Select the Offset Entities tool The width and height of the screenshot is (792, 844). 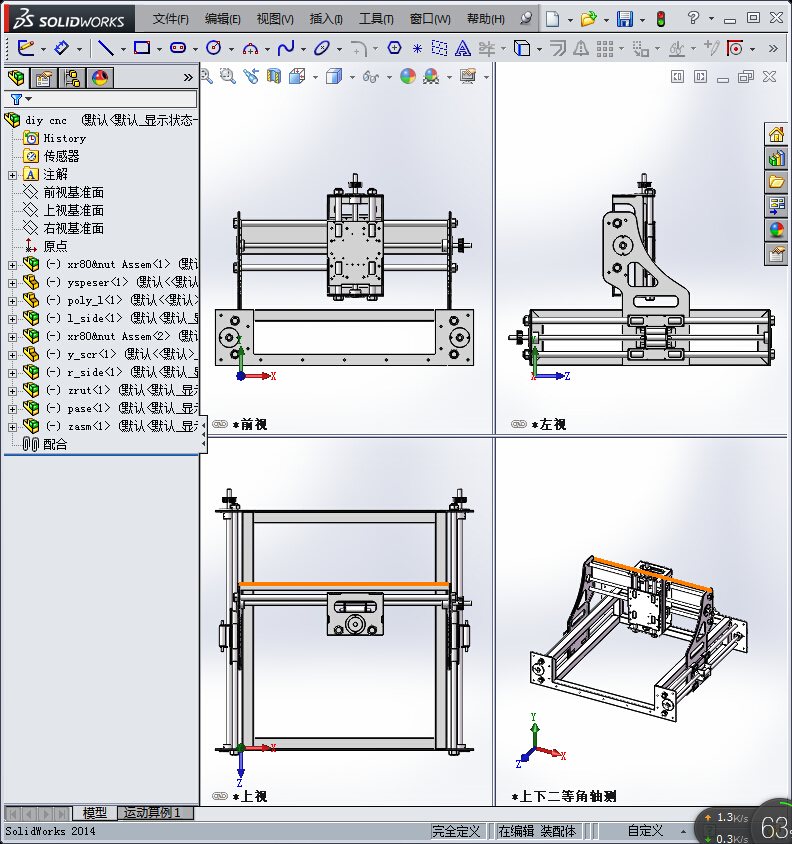click(x=557, y=48)
